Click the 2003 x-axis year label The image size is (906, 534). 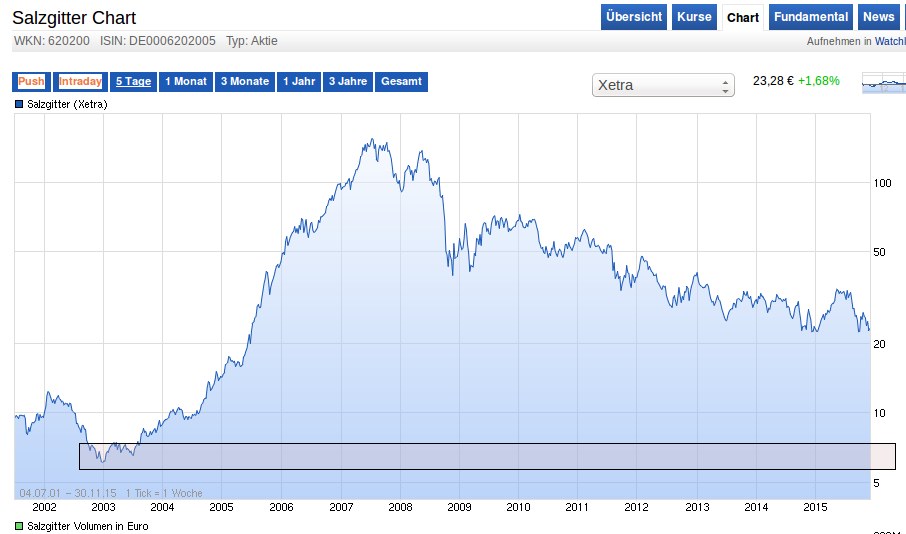coord(103,507)
